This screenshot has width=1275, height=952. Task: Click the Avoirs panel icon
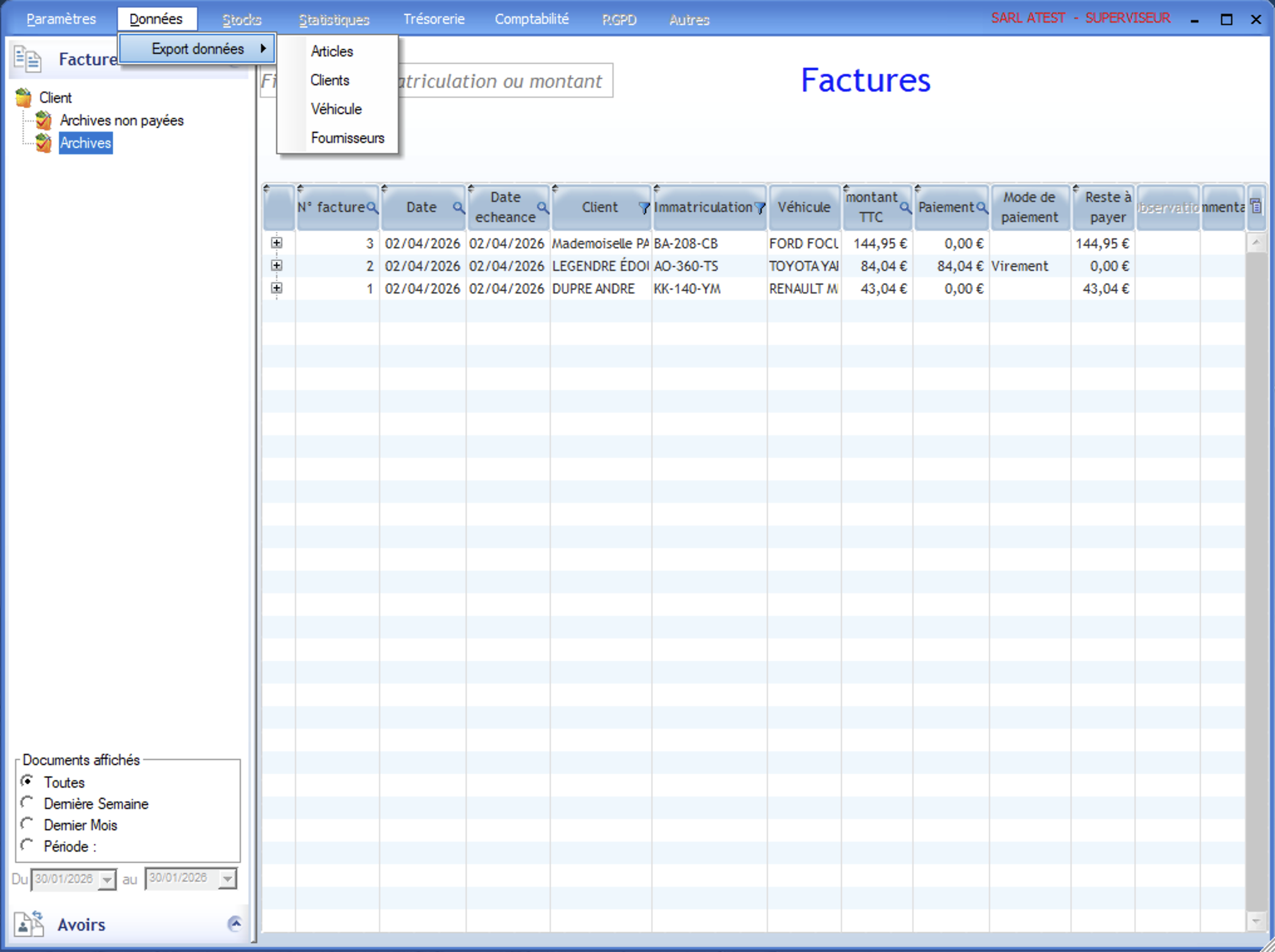[x=28, y=924]
